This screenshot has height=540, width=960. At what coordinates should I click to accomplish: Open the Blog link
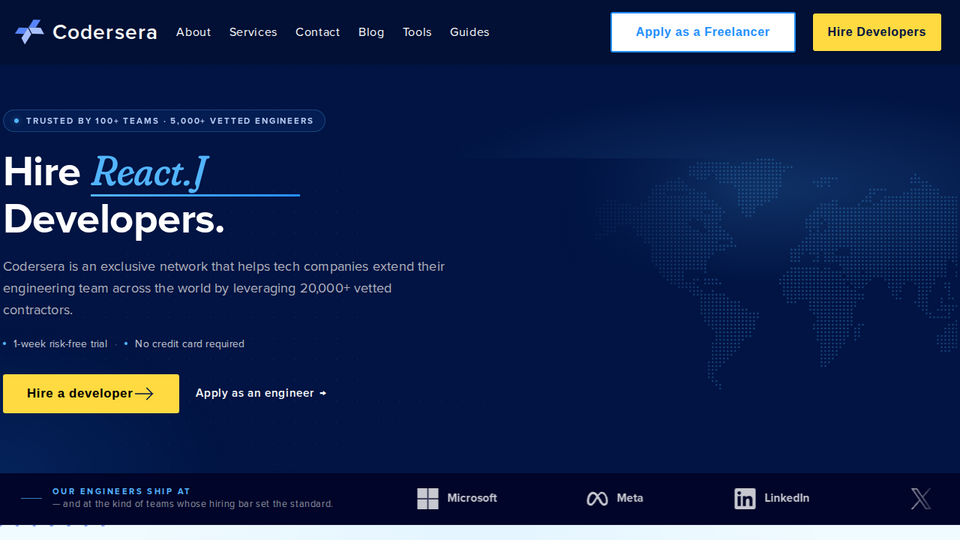371,32
